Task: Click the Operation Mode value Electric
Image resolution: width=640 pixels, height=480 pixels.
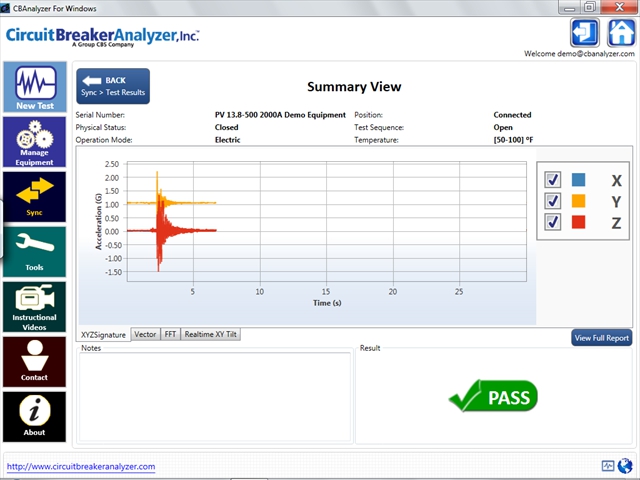Action: click(x=228, y=140)
